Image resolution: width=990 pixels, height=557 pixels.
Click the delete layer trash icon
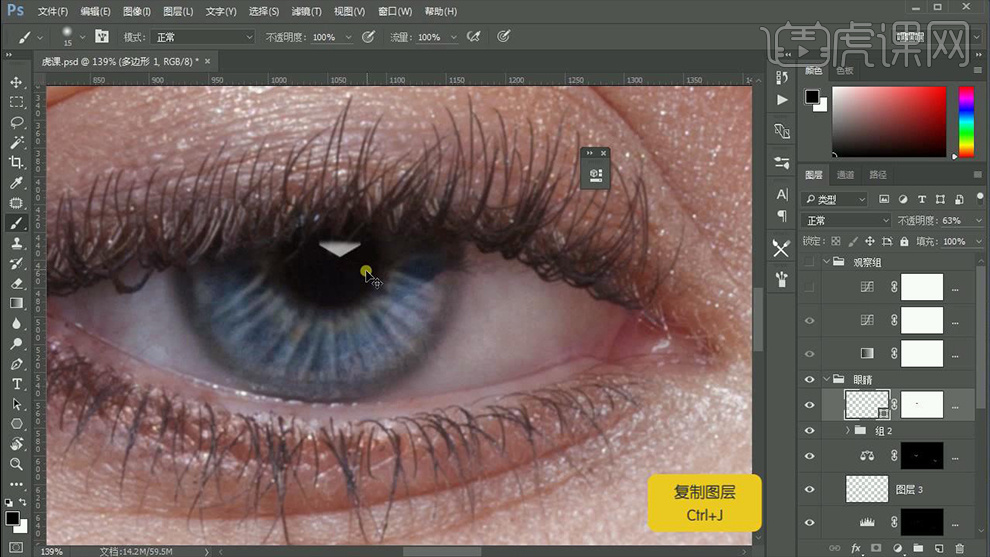click(960, 548)
